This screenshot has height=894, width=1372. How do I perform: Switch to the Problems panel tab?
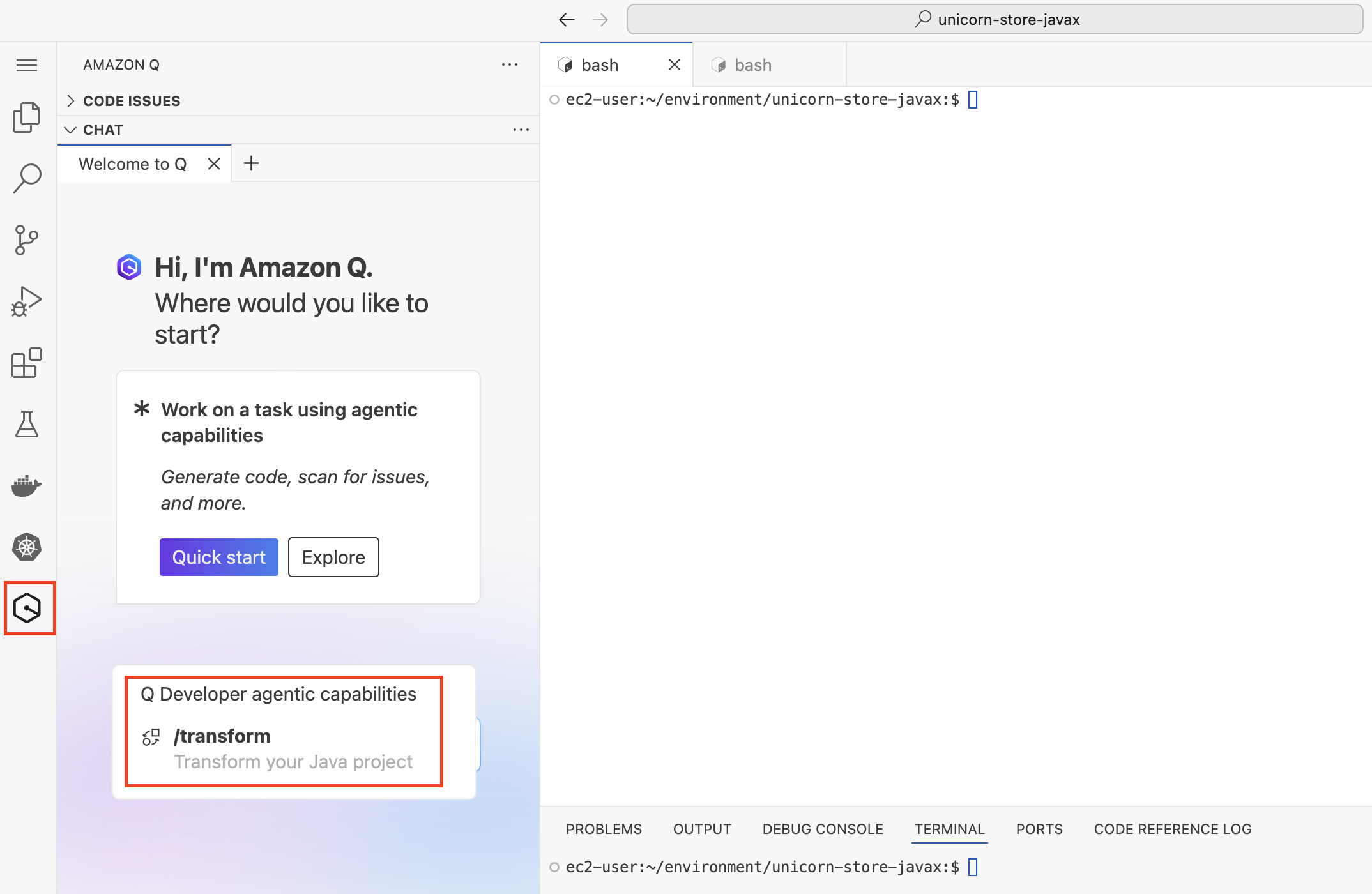(604, 829)
